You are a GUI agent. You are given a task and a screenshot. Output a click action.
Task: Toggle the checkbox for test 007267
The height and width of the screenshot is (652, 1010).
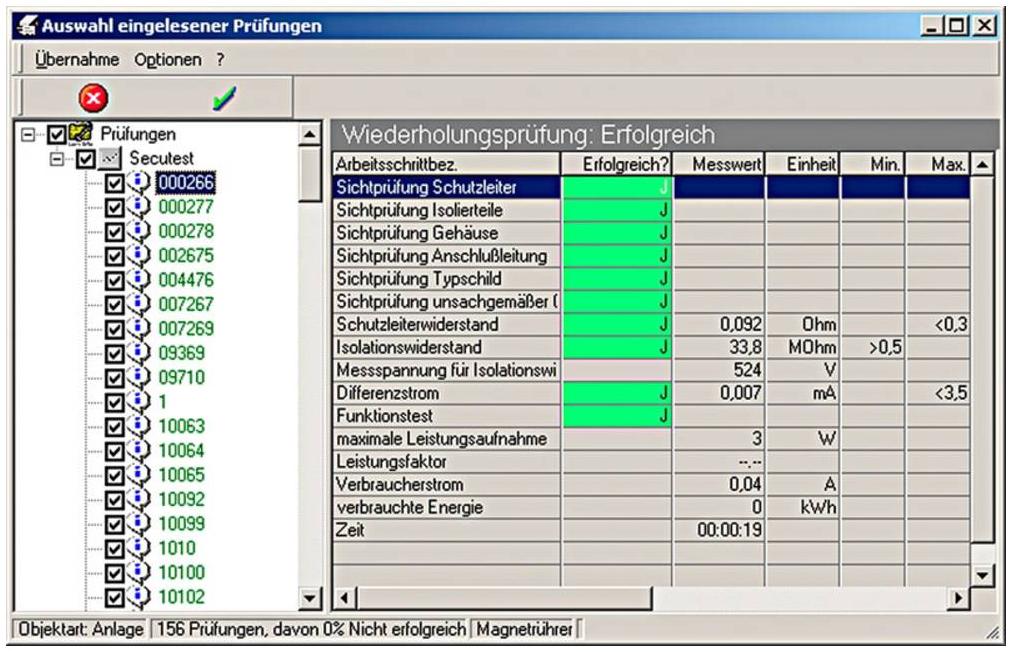pos(113,304)
